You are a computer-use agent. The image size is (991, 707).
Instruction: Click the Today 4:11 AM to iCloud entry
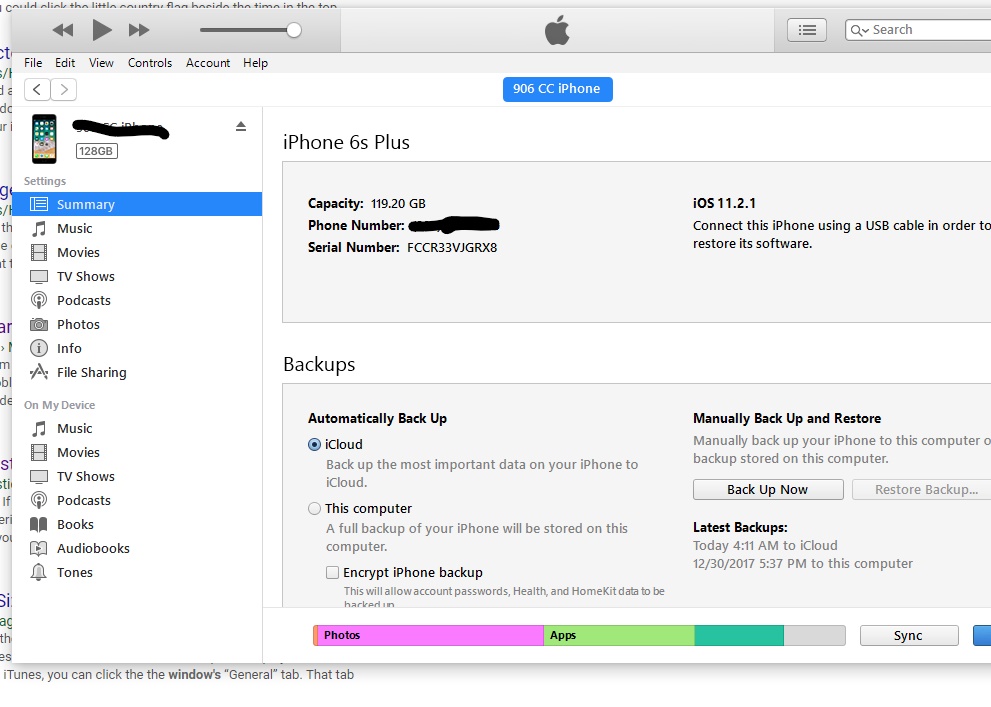click(765, 545)
